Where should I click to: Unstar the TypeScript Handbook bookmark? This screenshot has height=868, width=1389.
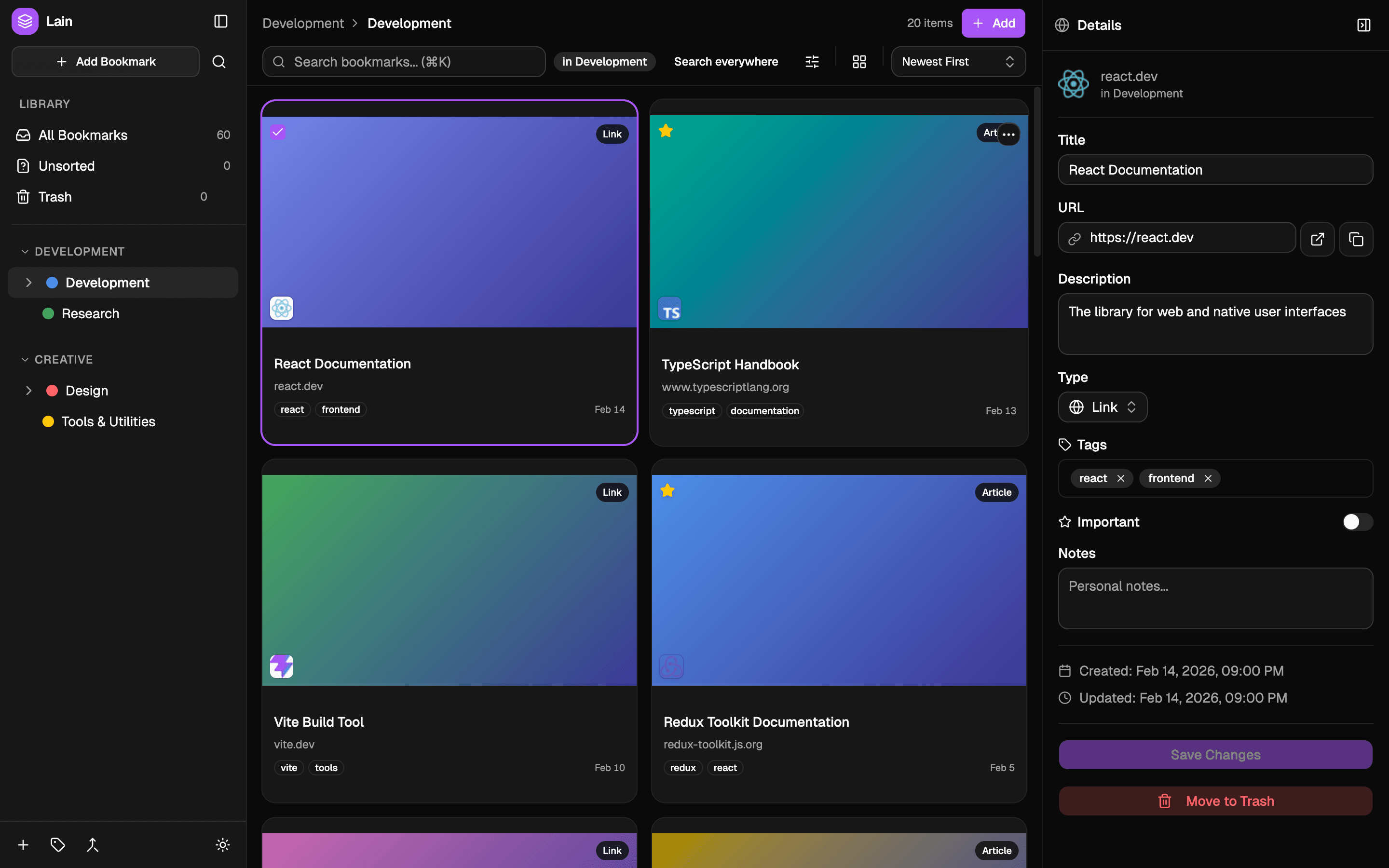pyautogui.click(x=666, y=131)
